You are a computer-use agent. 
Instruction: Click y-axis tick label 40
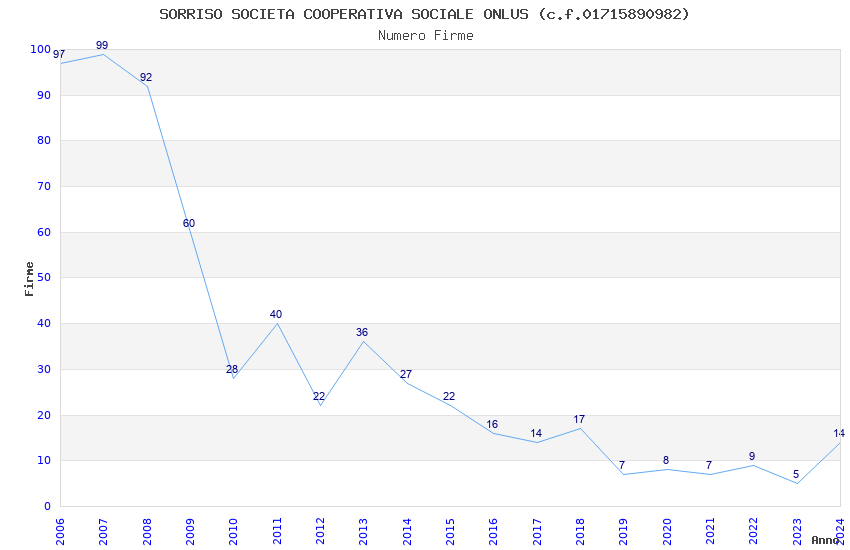[44, 323]
